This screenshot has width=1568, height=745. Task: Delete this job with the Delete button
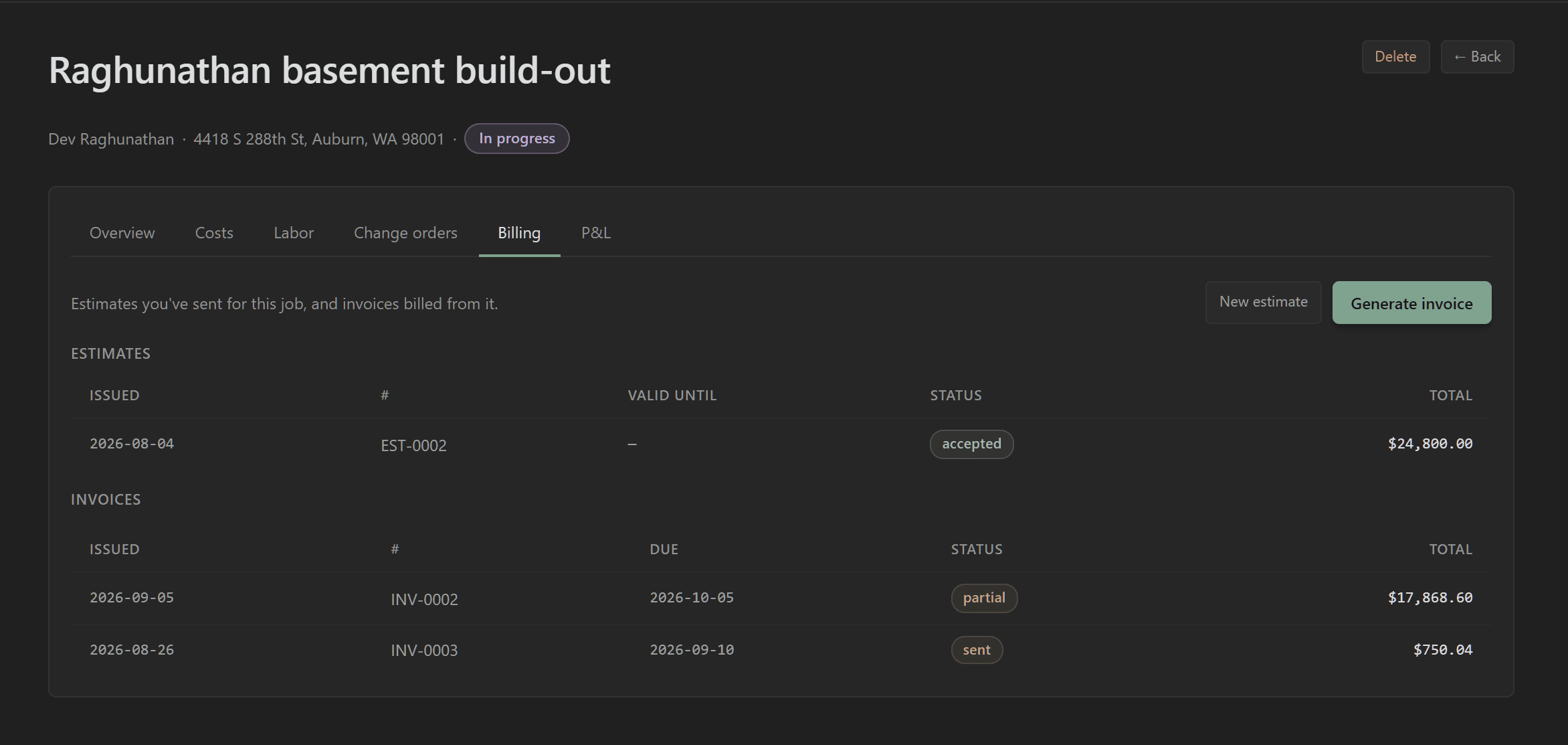(x=1395, y=57)
